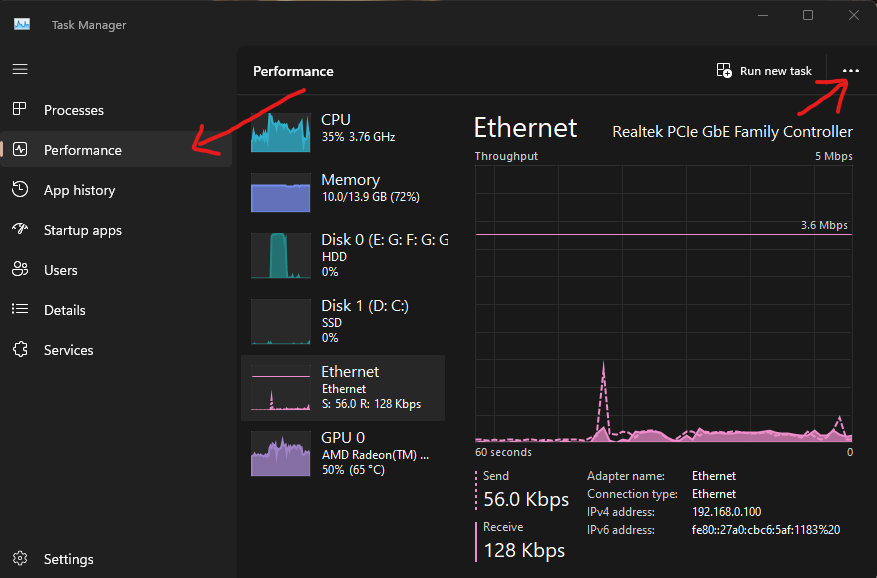Select the CPU usage graph thumbnail

tap(281, 132)
